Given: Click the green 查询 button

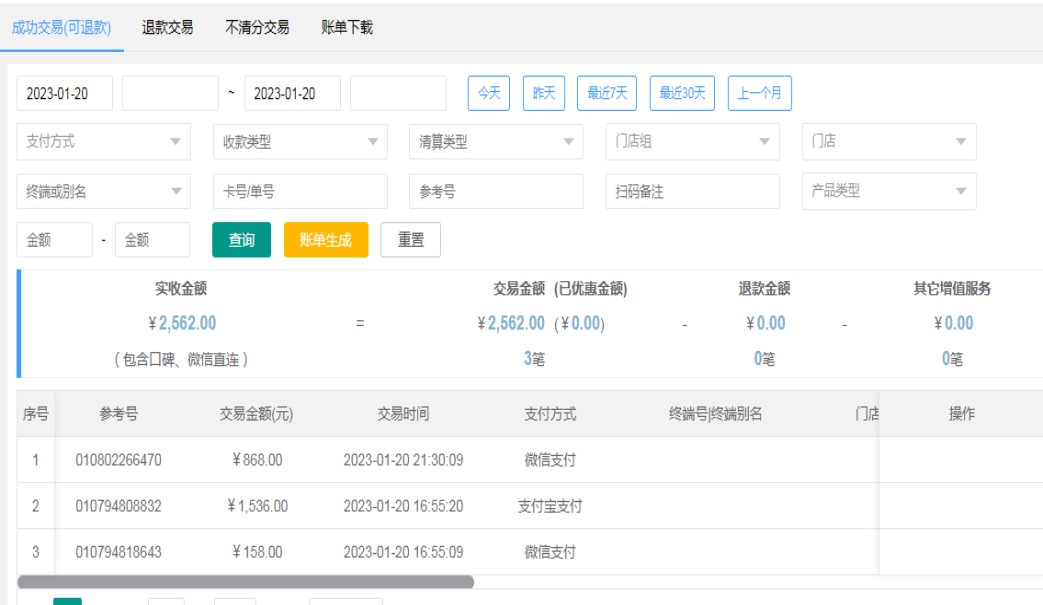Looking at the screenshot, I should pos(241,240).
